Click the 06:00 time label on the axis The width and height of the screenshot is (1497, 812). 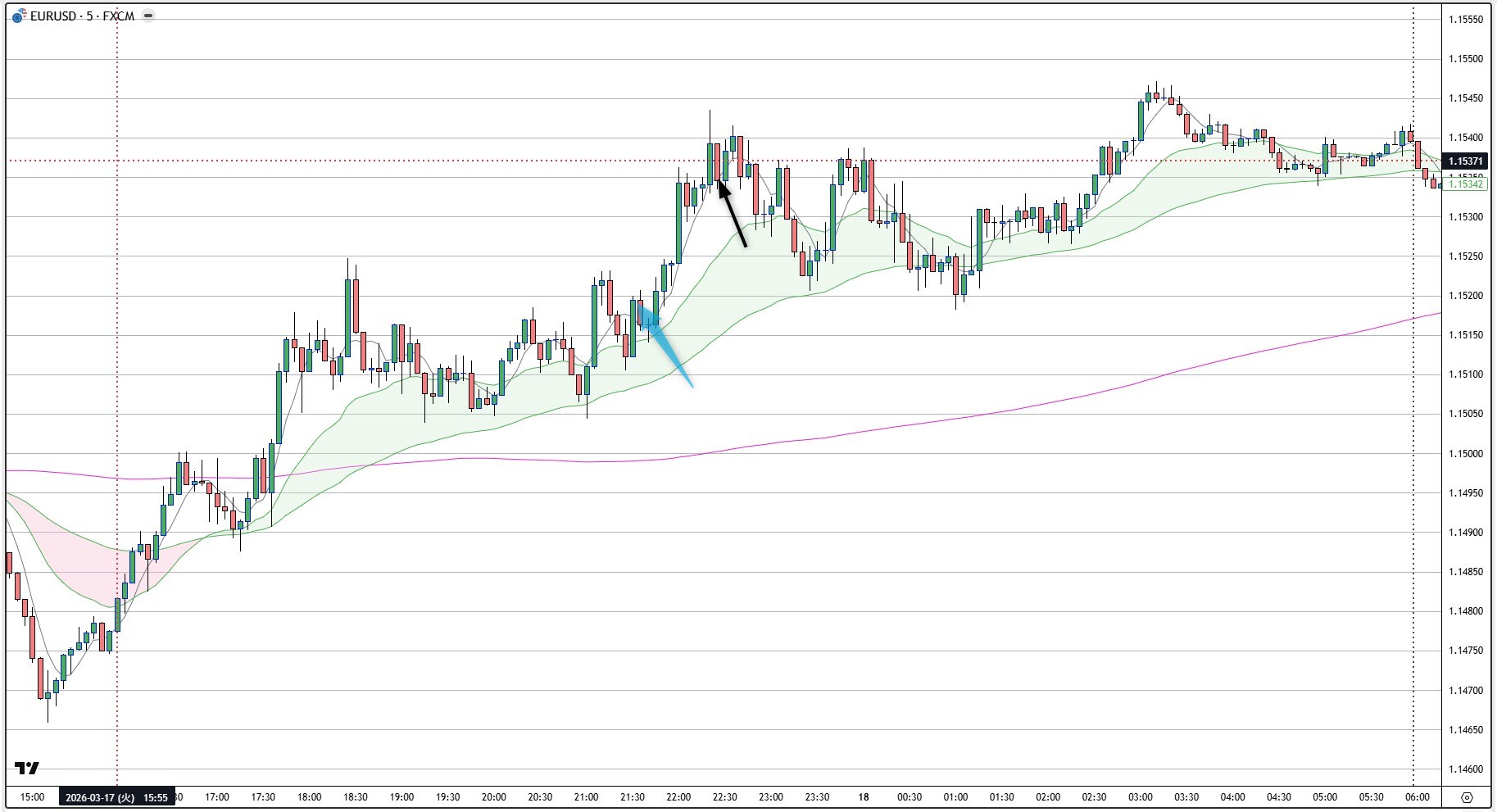tap(1417, 796)
